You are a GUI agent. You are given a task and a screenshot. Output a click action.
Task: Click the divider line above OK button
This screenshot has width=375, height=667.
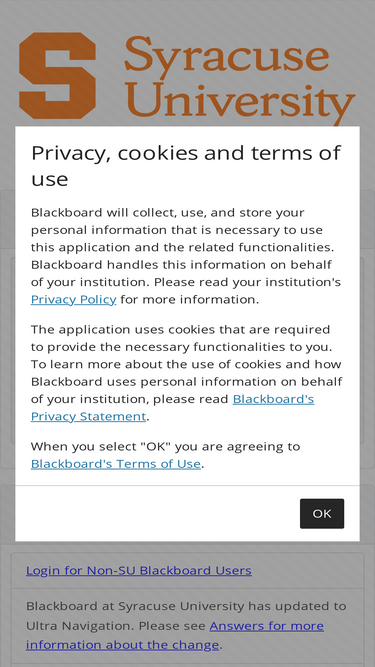(188, 485)
